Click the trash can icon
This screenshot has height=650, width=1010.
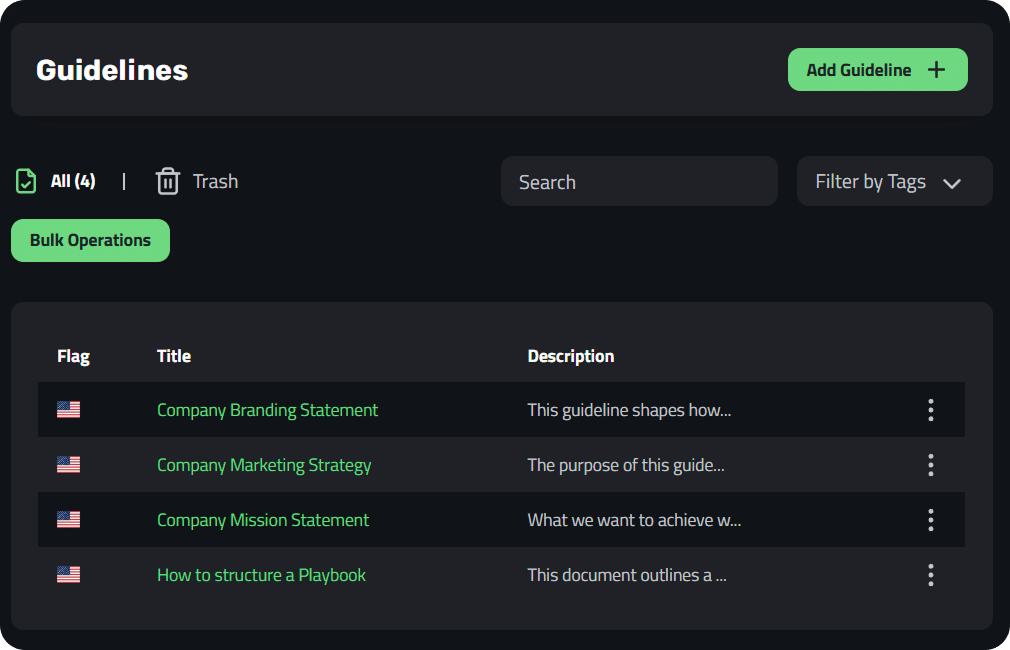167,181
